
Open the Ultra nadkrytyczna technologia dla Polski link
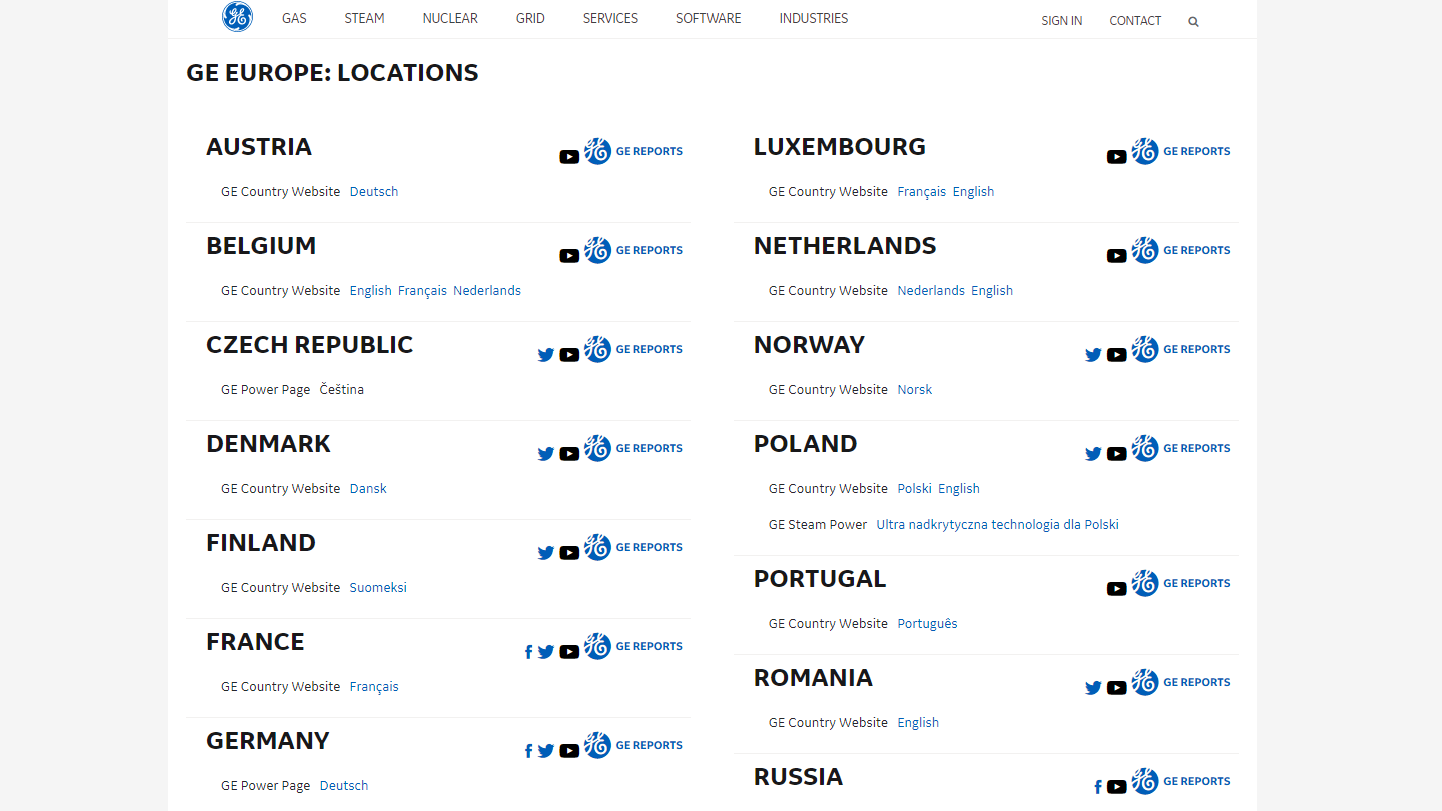997,524
